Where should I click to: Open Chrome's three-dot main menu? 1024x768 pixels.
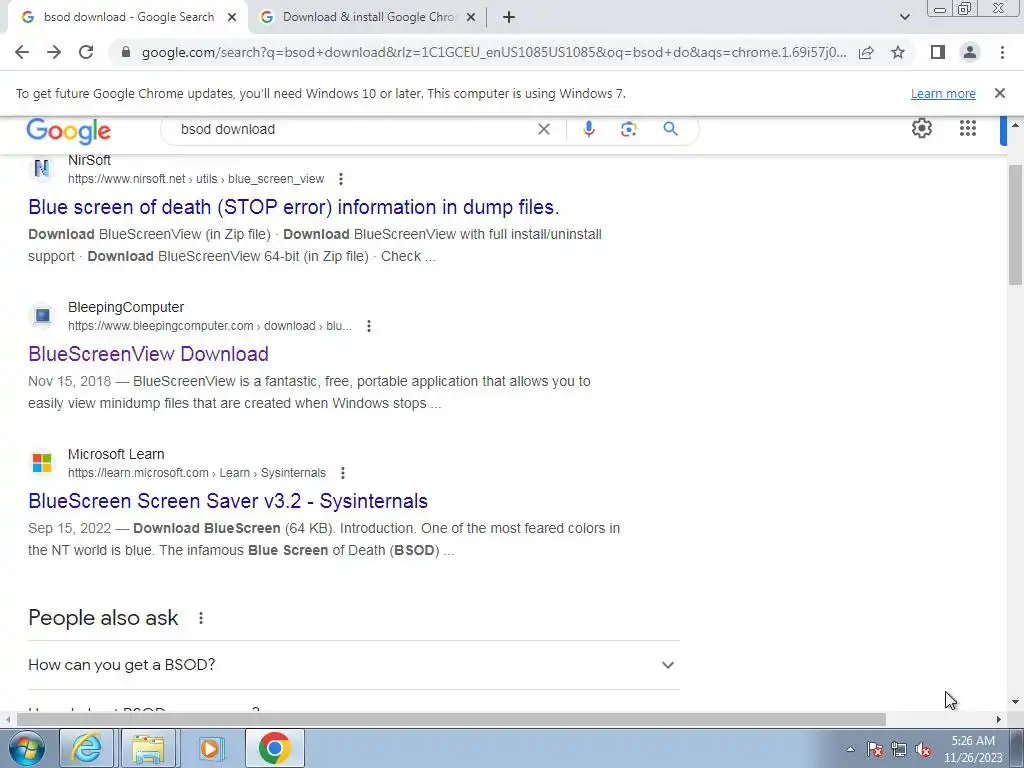[x=1002, y=52]
